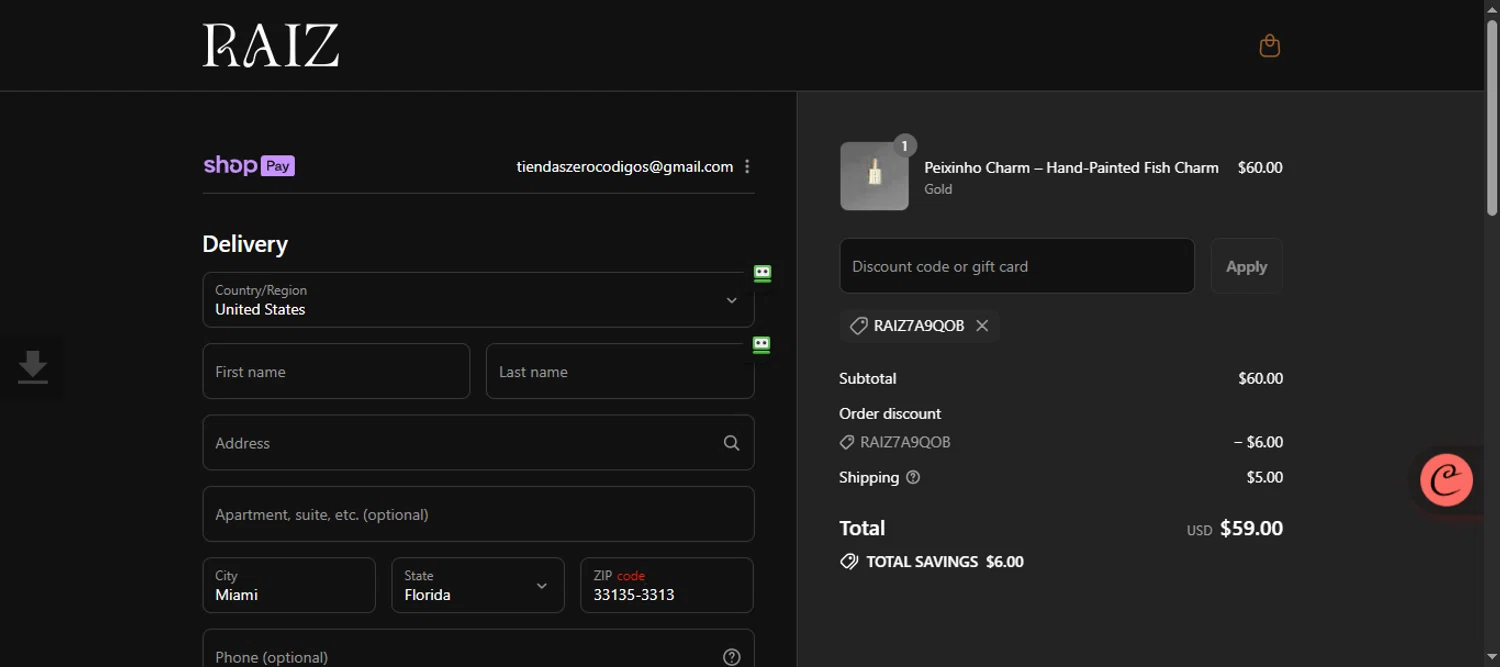The image size is (1500, 667).
Task: Click the ZIP code field
Action: pyautogui.click(x=667, y=585)
